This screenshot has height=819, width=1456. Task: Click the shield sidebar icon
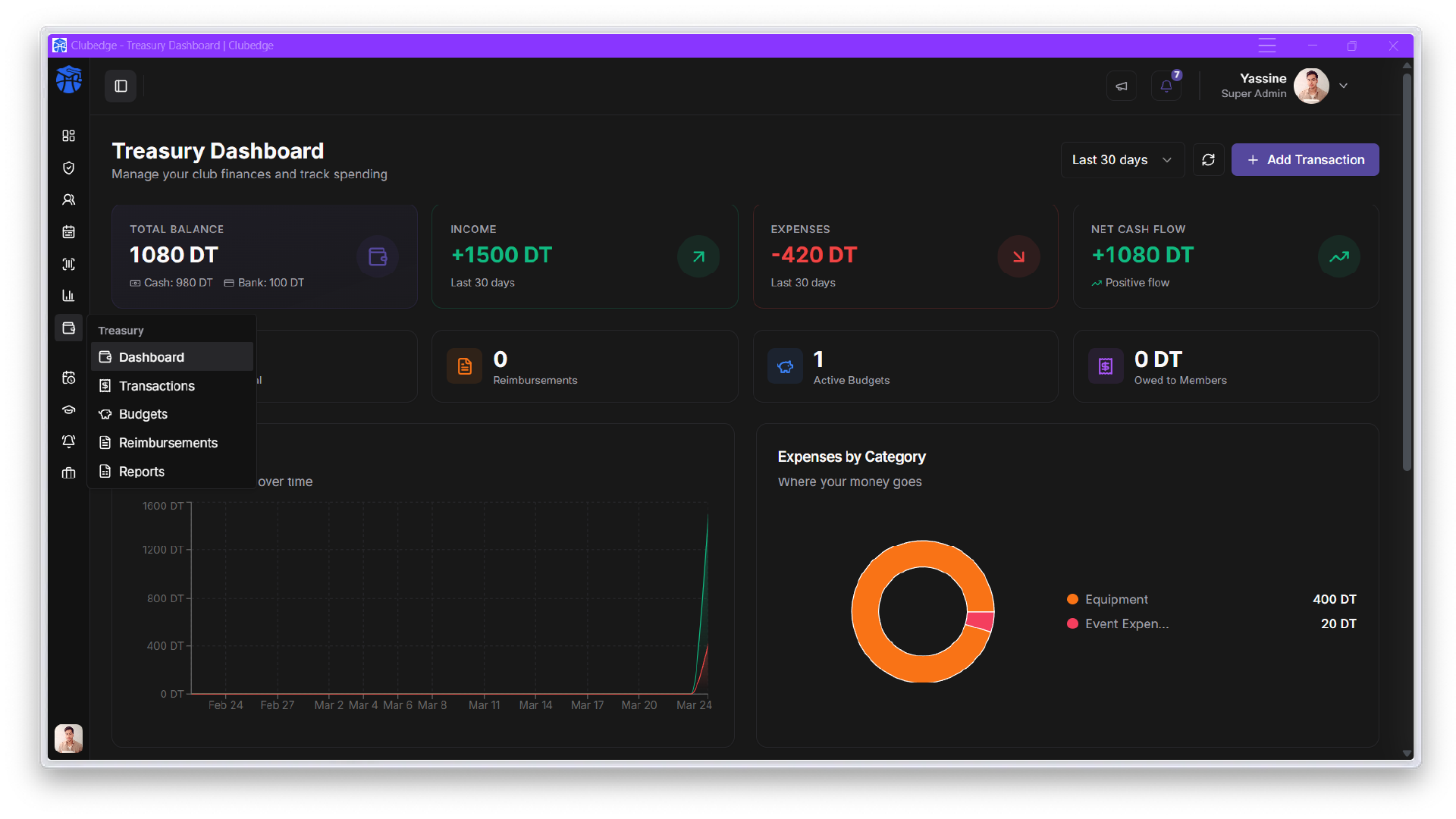click(x=68, y=168)
